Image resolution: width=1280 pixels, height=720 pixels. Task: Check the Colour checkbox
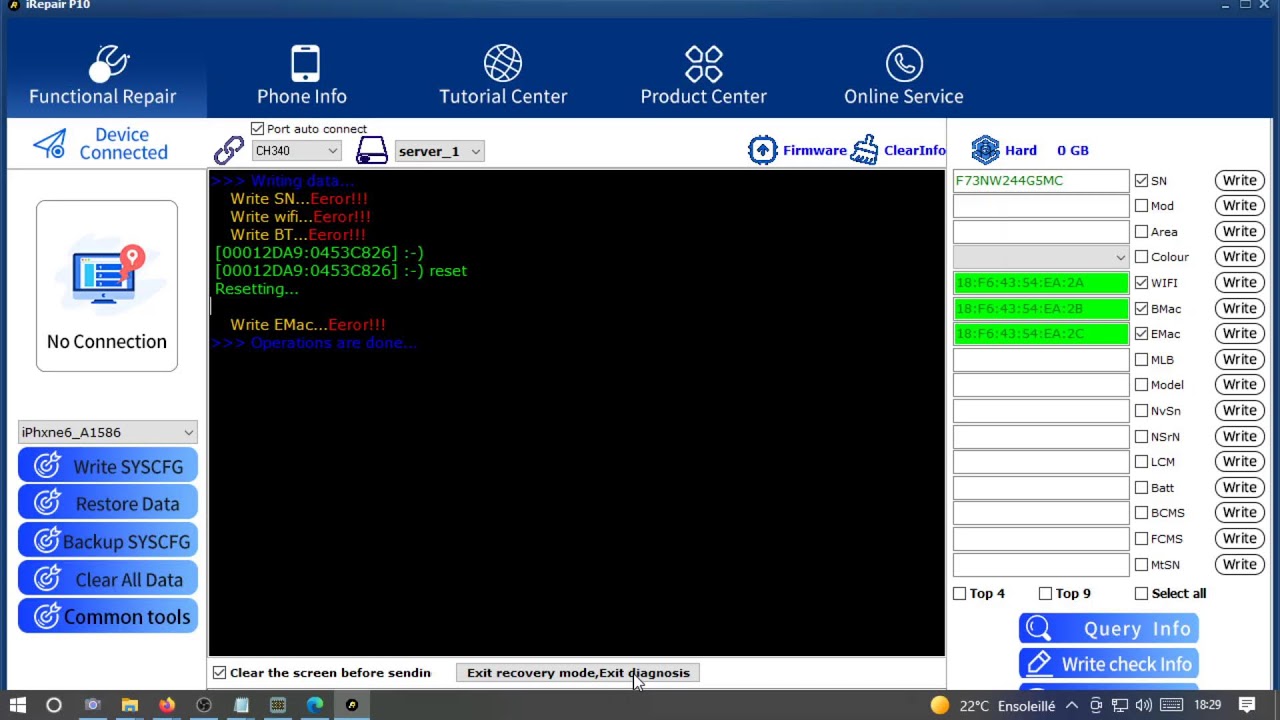(x=1141, y=257)
